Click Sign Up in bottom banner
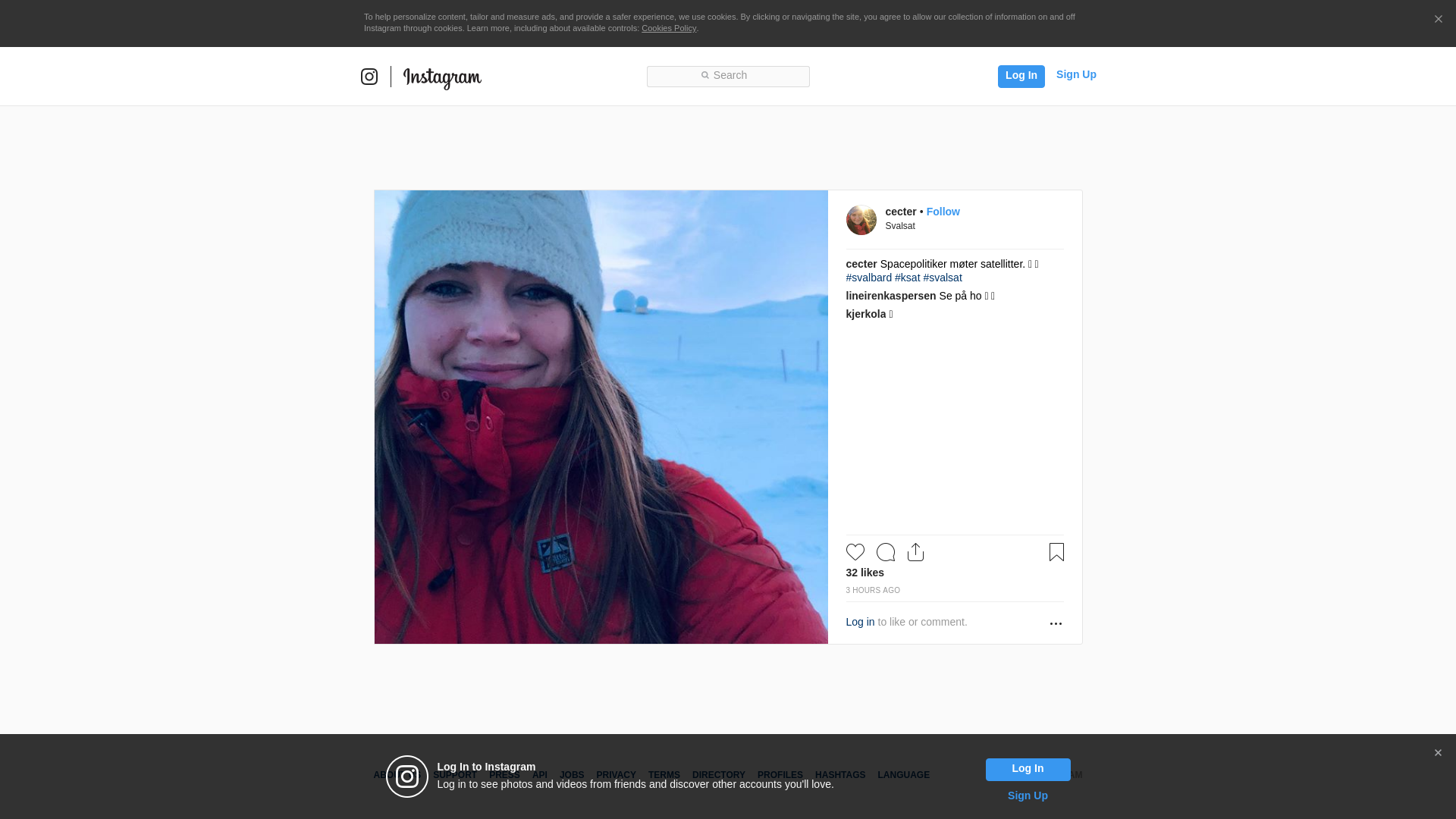Viewport: 1456px width, 819px height. (1028, 795)
